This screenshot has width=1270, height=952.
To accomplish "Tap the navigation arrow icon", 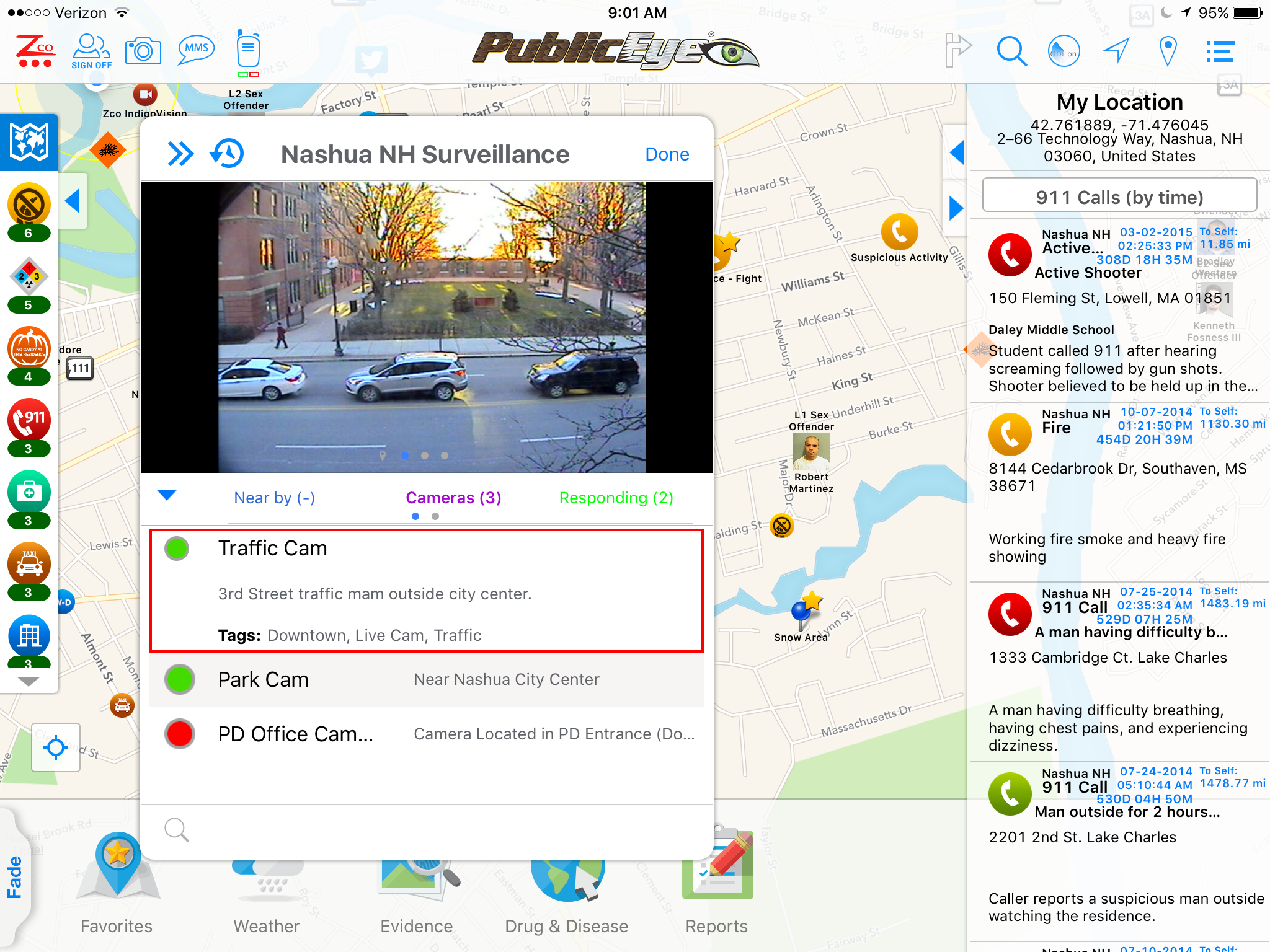I will click(1117, 51).
